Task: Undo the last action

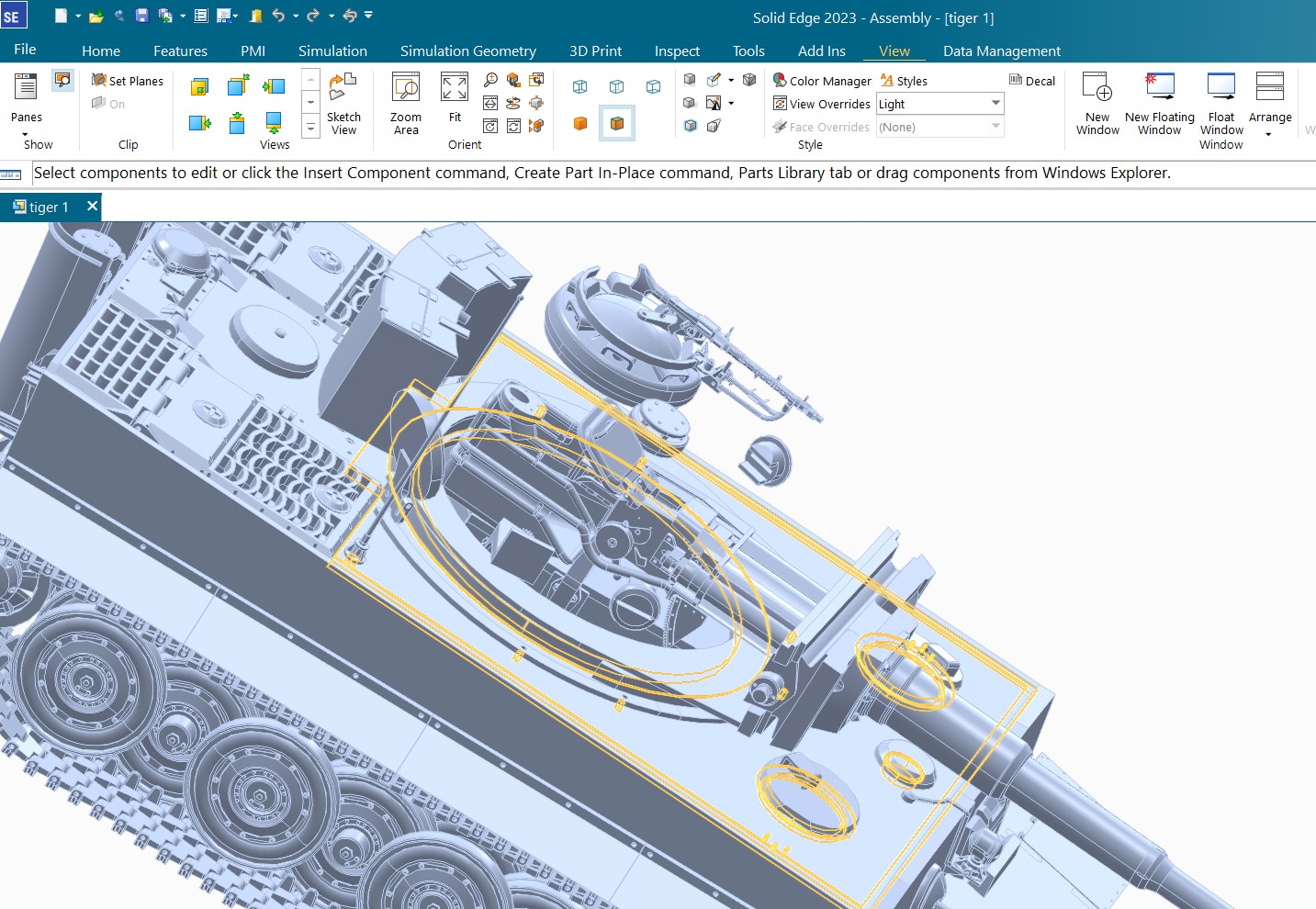Action: [x=277, y=16]
